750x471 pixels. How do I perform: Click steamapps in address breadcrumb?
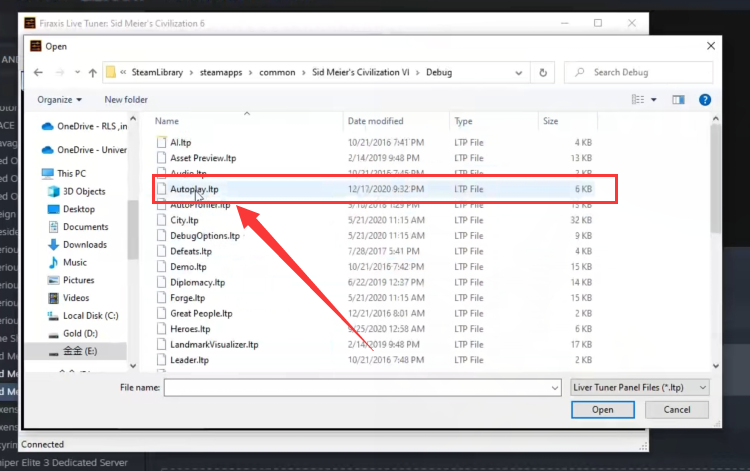(221, 73)
